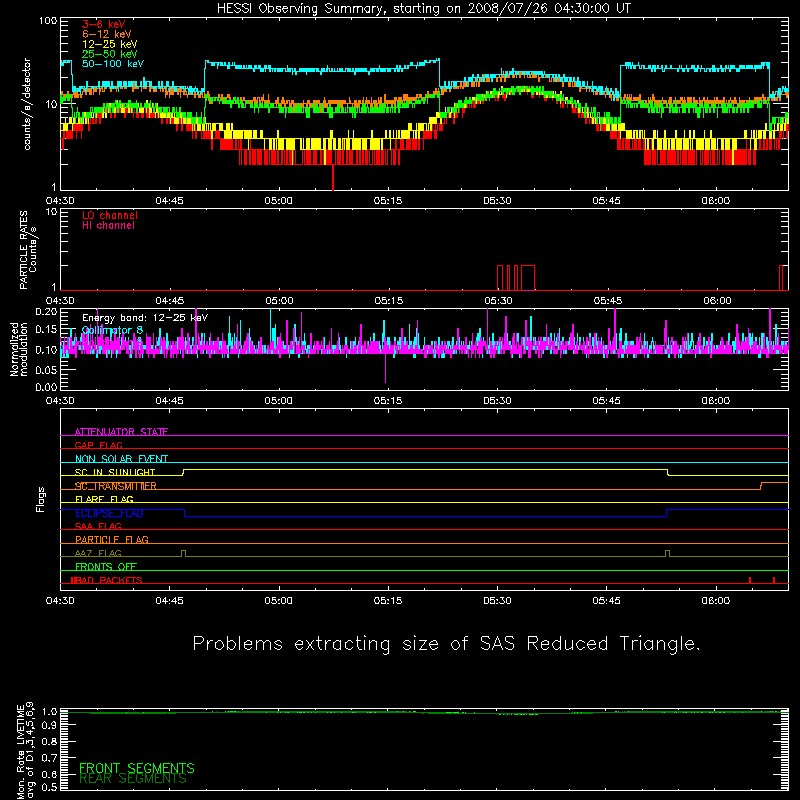Select the LO channel legend label
800x800 pixels.
[x=110, y=216]
